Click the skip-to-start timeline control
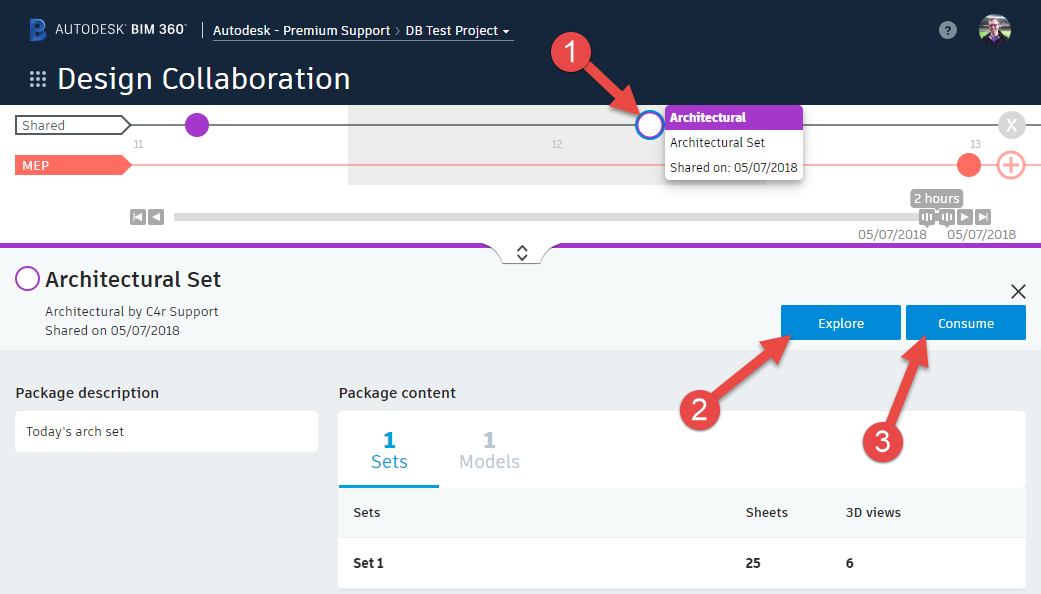This screenshot has height=594, width=1041. [x=137, y=216]
